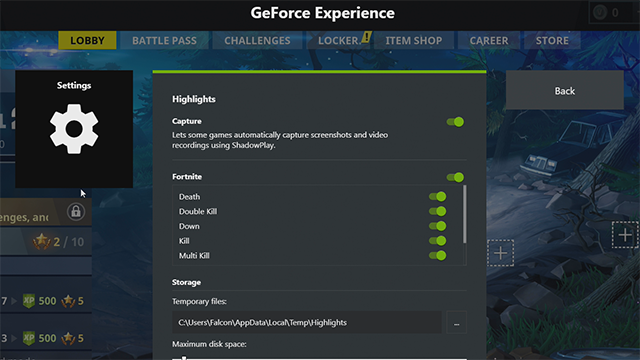Switch to the Item Shop tab
This screenshot has height=360, width=640.
(414, 40)
